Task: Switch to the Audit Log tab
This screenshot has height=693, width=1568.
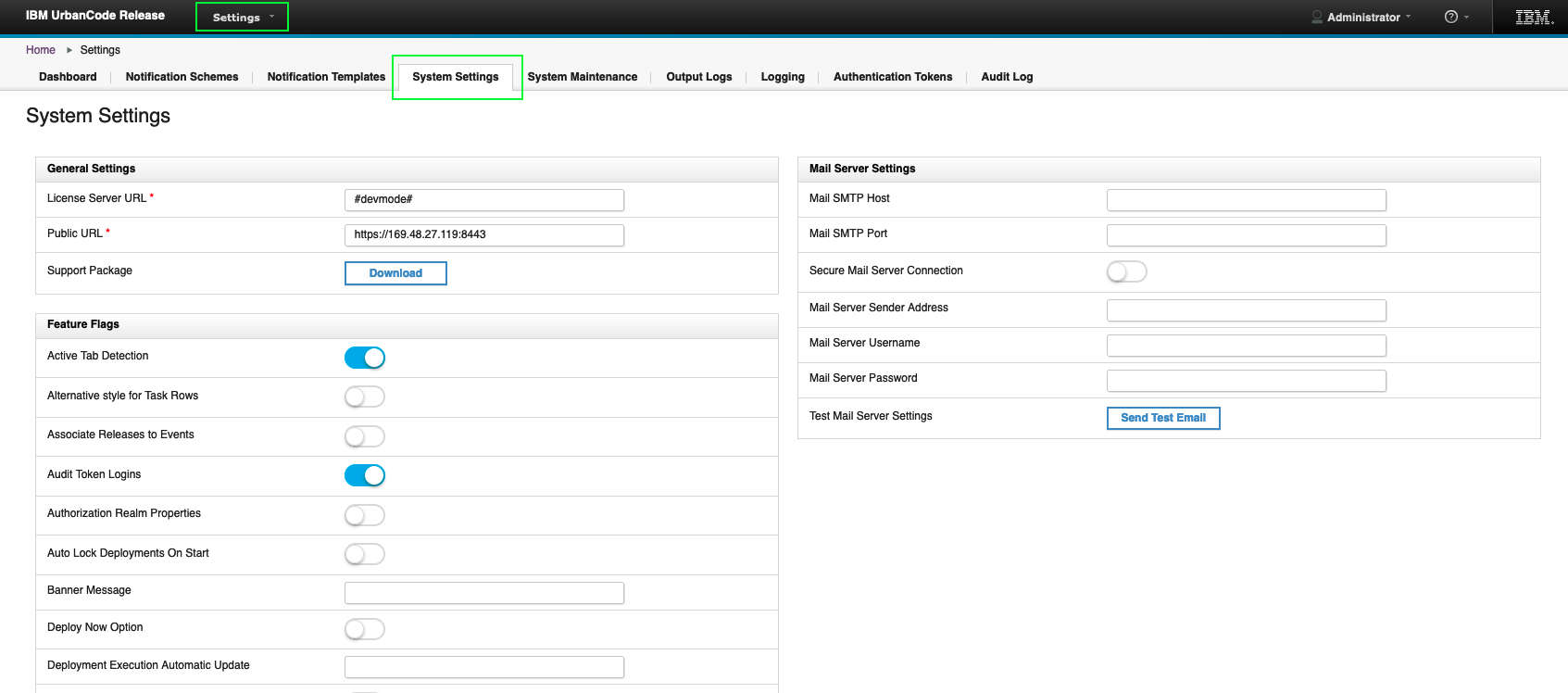Action: click(x=1007, y=77)
